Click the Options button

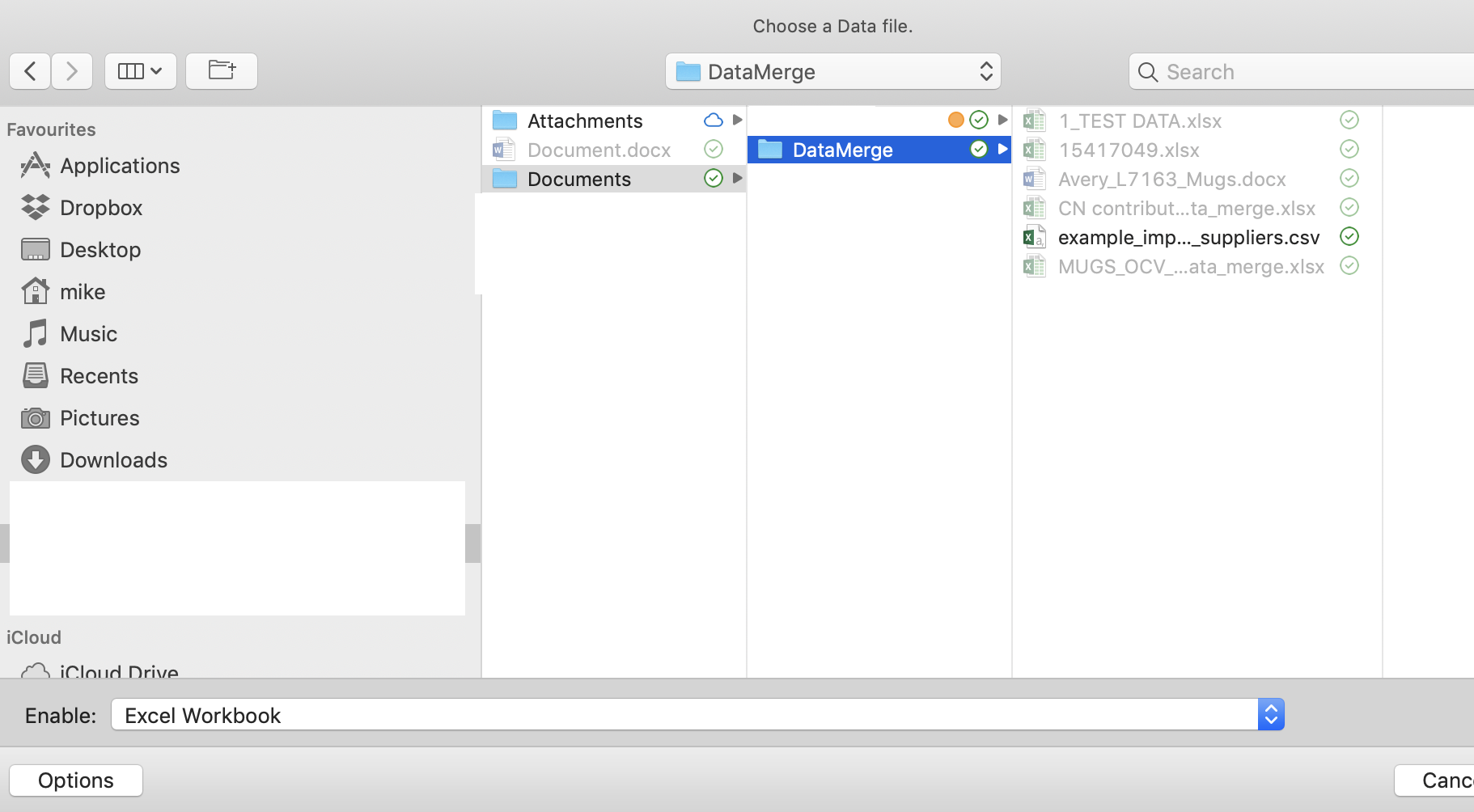(76, 780)
